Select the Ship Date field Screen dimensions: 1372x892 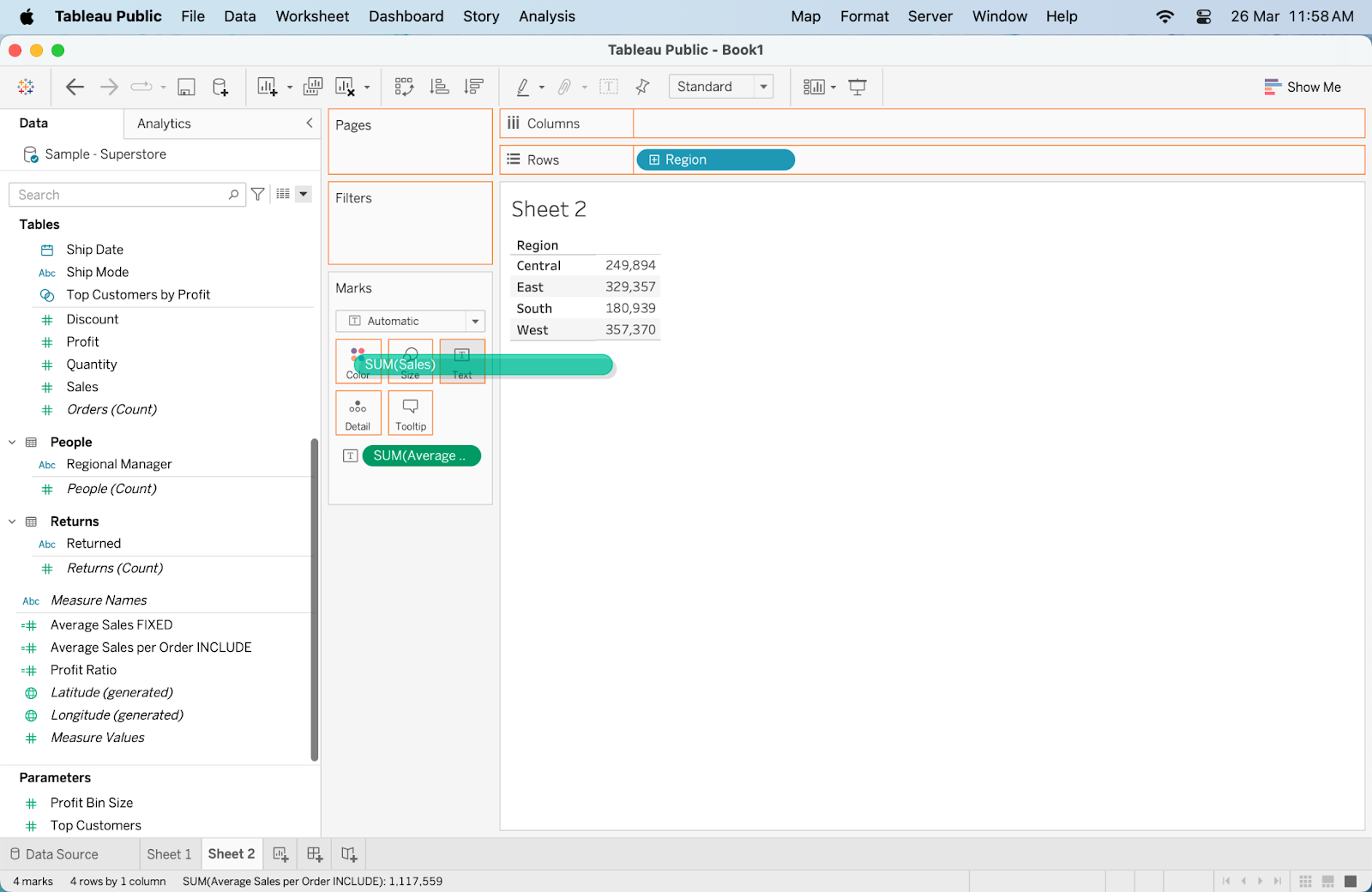[x=94, y=250]
